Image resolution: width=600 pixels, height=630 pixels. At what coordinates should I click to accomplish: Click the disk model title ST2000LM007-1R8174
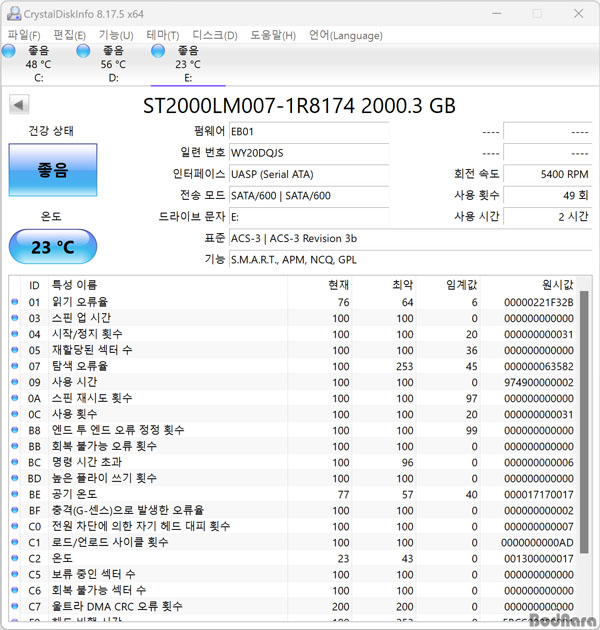pyautogui.click(x=249, y=106)
